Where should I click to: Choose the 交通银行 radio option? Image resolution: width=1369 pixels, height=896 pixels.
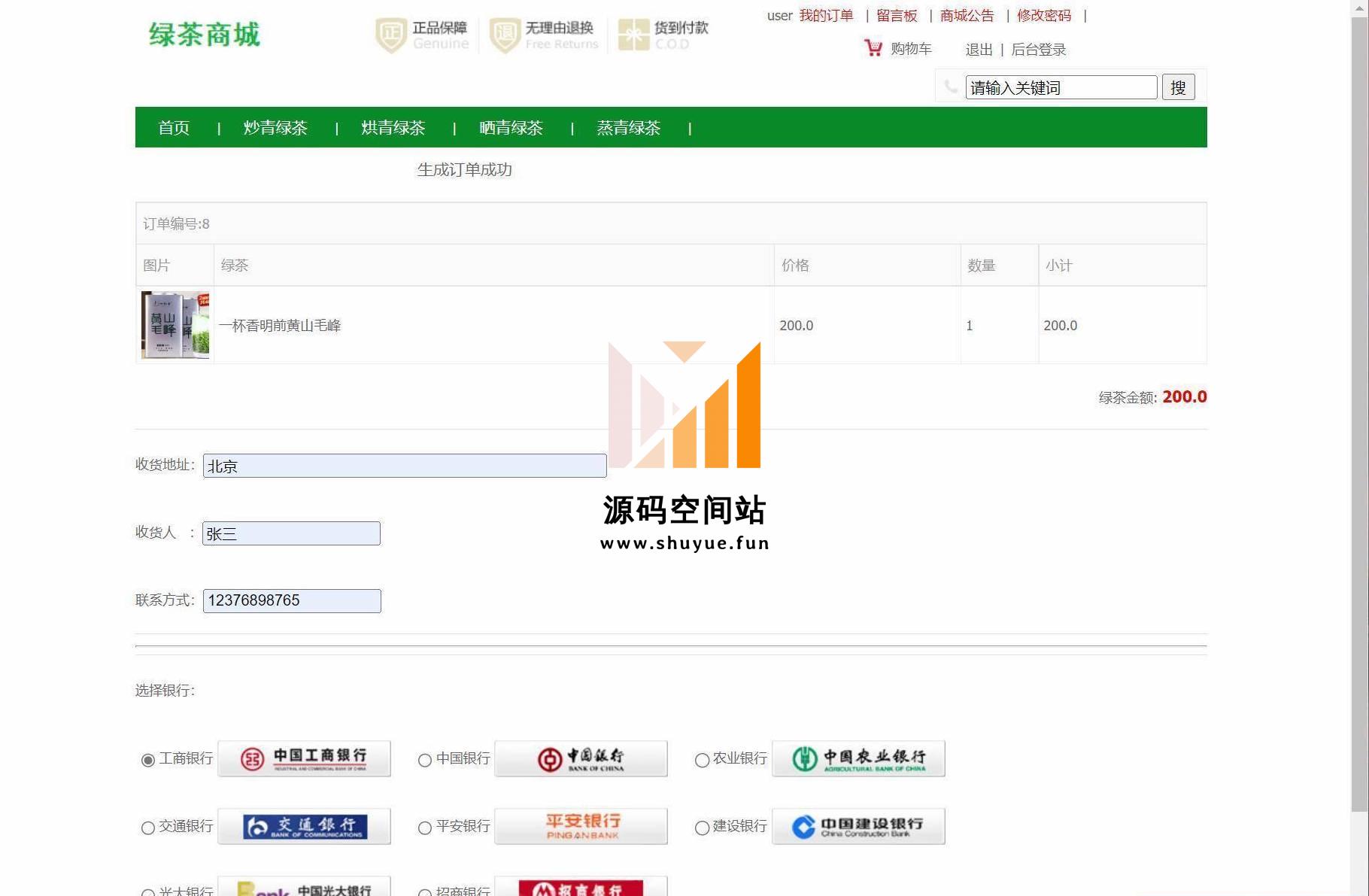tap(148, 828)
